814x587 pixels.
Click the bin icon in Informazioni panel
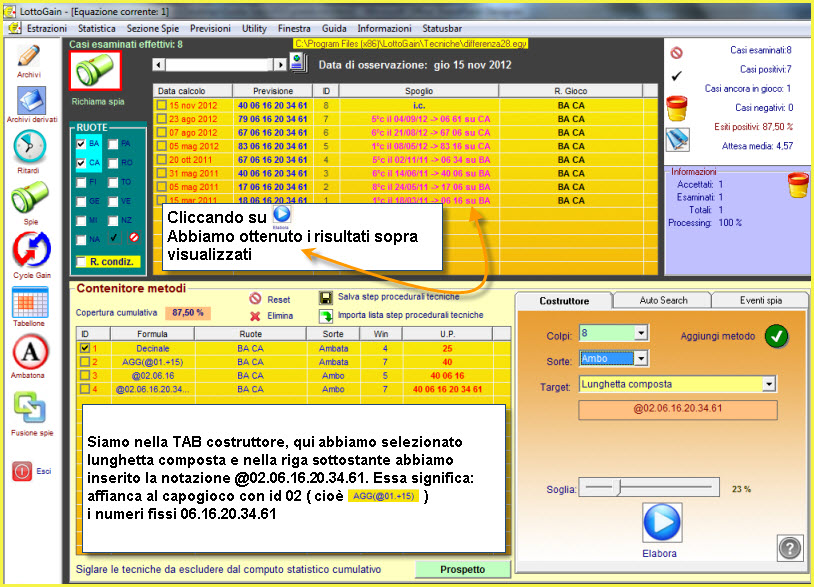tap(798, 185)
